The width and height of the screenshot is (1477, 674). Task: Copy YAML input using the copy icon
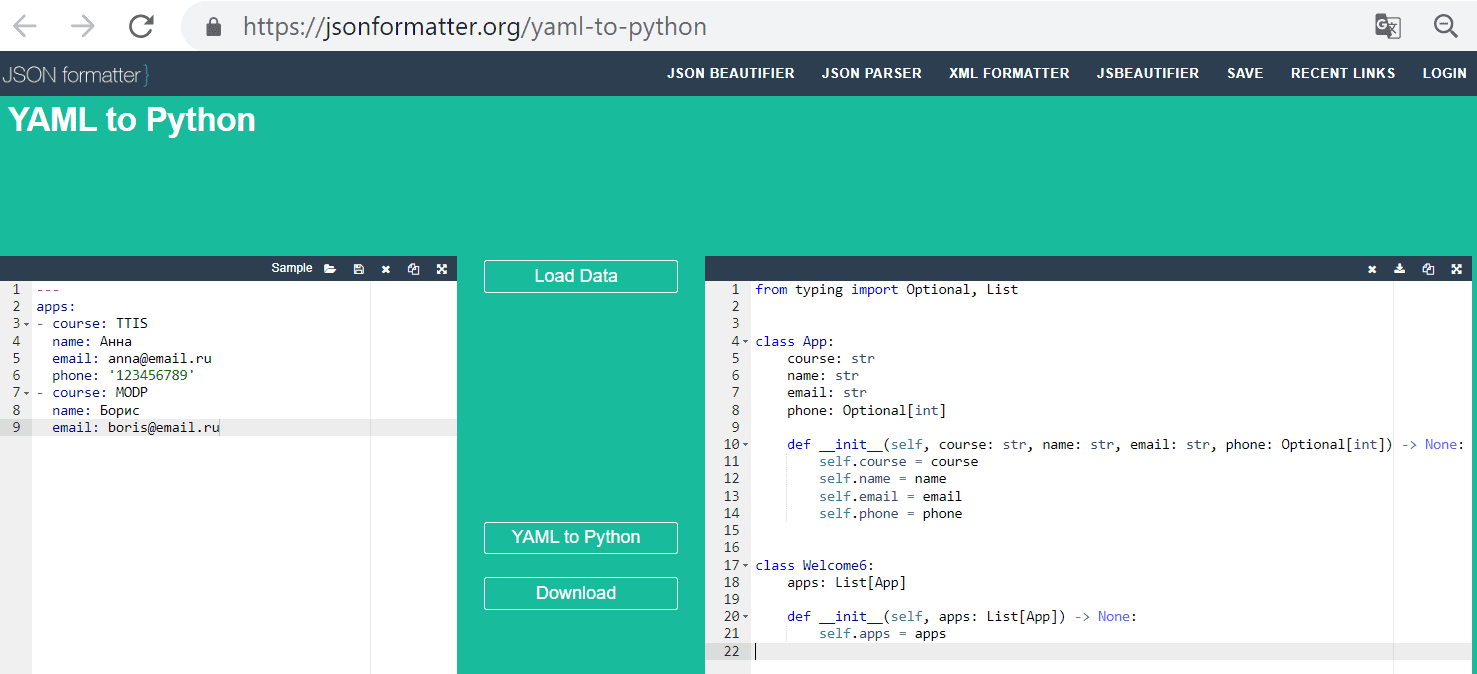click(413, 269)
